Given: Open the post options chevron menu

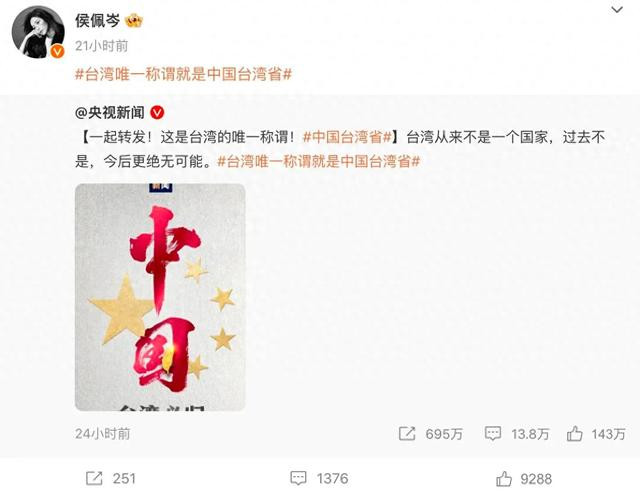Looking at the screenshot, I should (617, 9).
